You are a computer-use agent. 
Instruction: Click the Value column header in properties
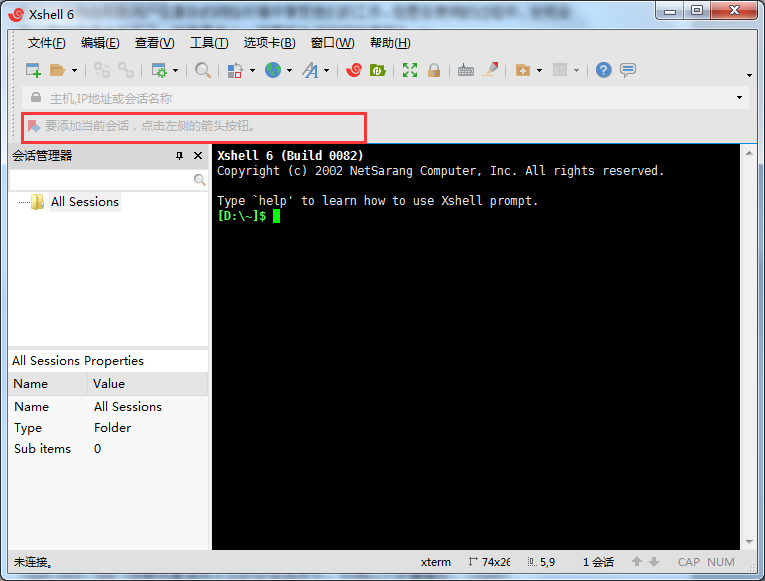[x=148, y=384]
